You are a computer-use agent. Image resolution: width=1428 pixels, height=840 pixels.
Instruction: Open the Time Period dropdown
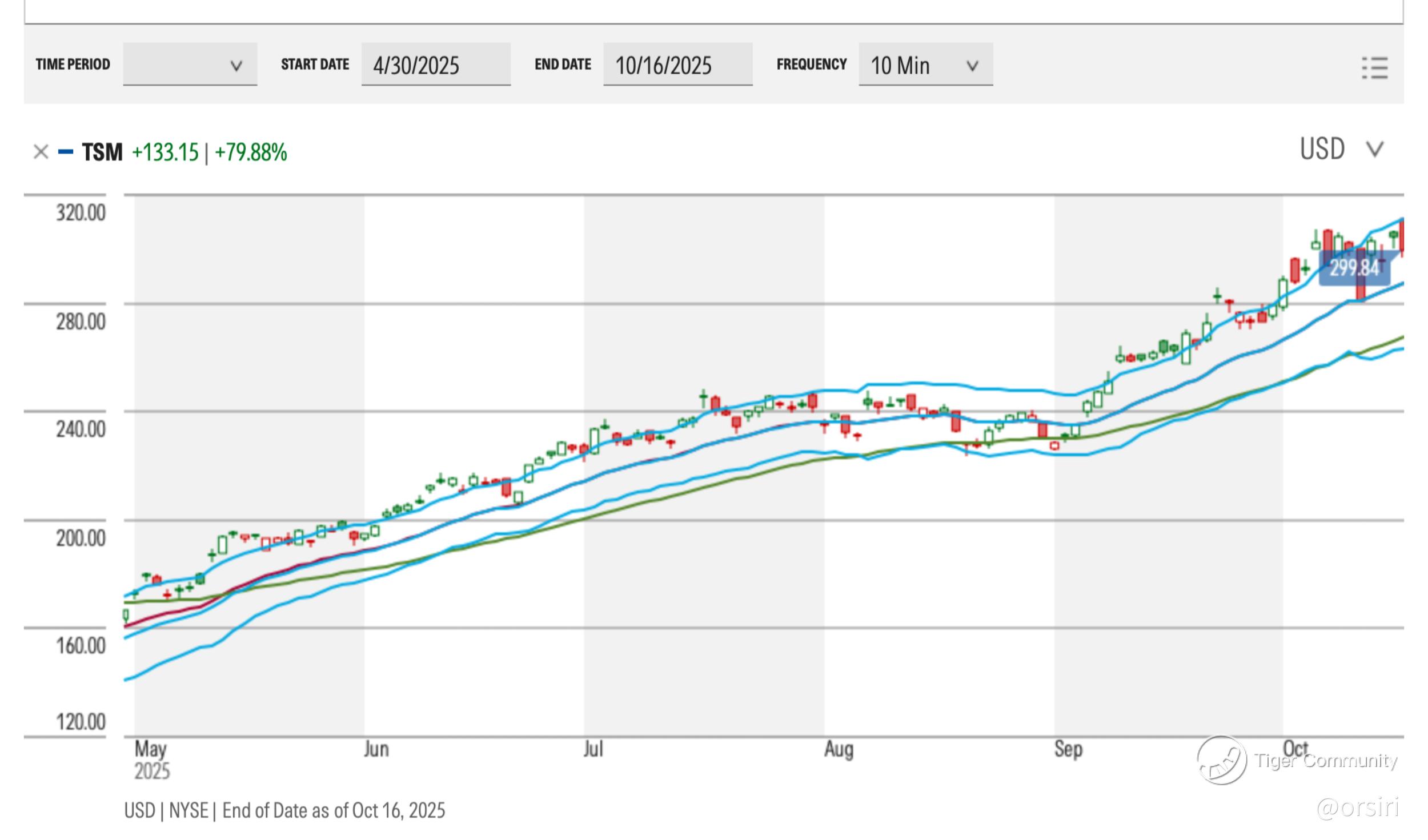(x=190, y=65)
